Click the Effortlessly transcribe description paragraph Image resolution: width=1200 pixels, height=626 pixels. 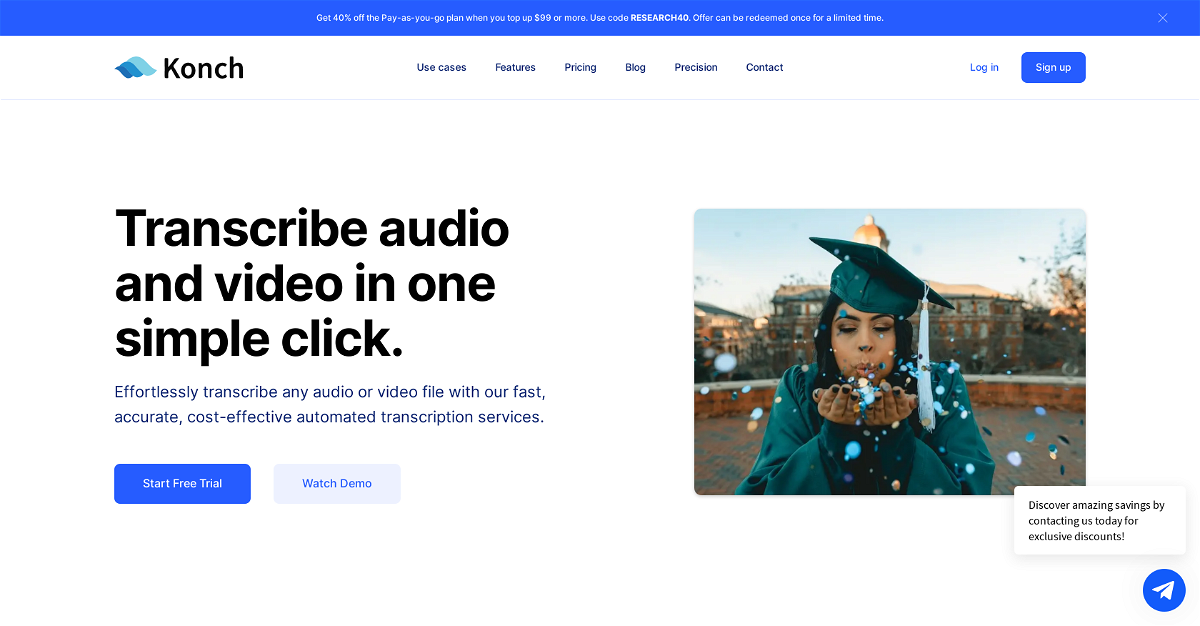[330, 404]
